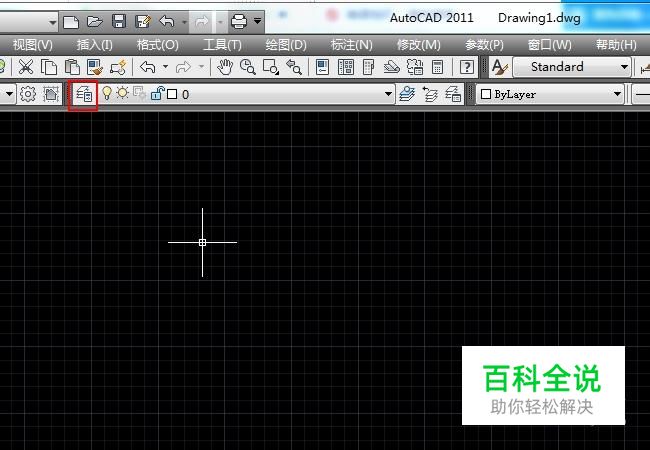This screenshot has width=650, height=450.
Task: Expand the ByLayer color dropdown
Action: (x=617, y=94)
